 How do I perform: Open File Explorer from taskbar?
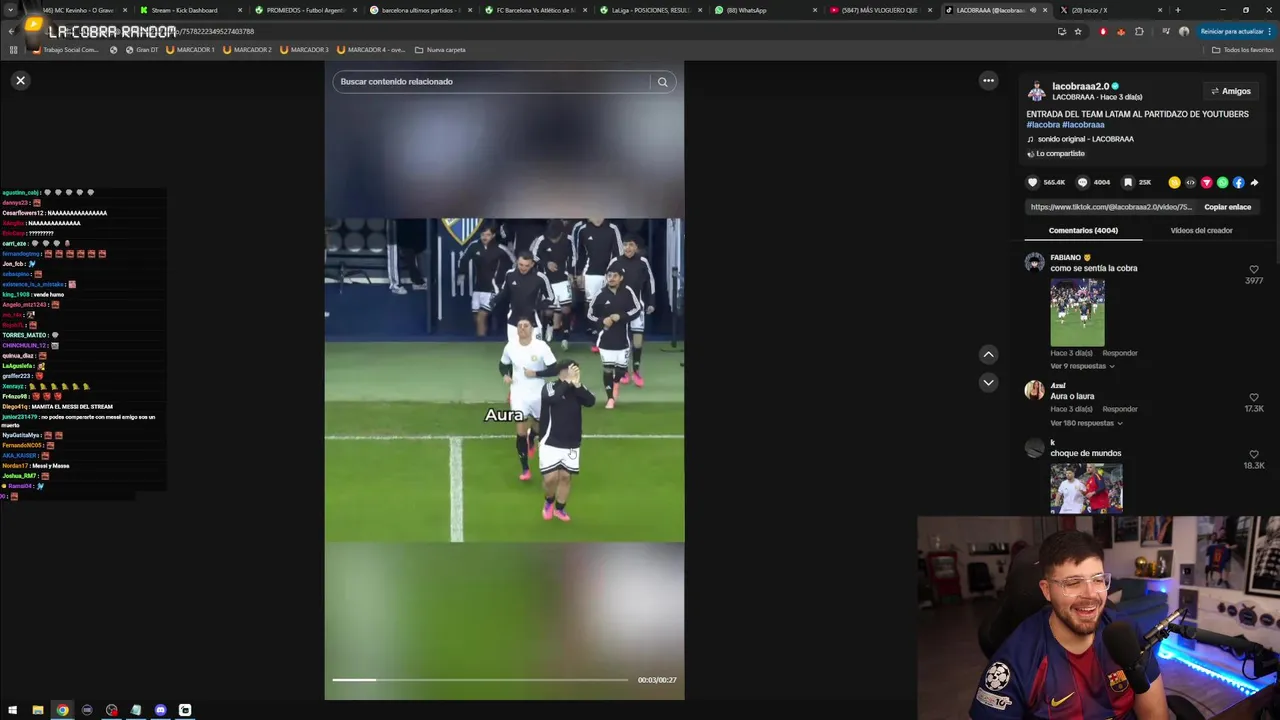coord(38,710)
